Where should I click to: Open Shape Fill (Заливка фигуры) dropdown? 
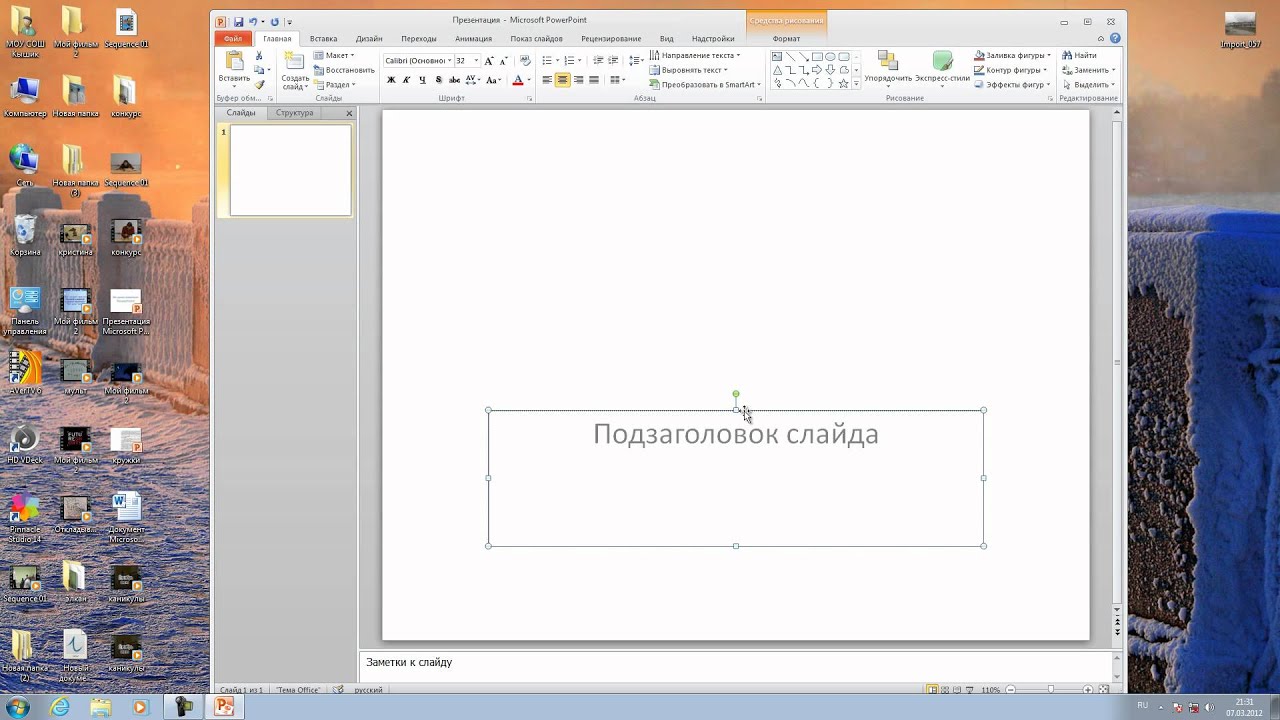coord(1013,56)
